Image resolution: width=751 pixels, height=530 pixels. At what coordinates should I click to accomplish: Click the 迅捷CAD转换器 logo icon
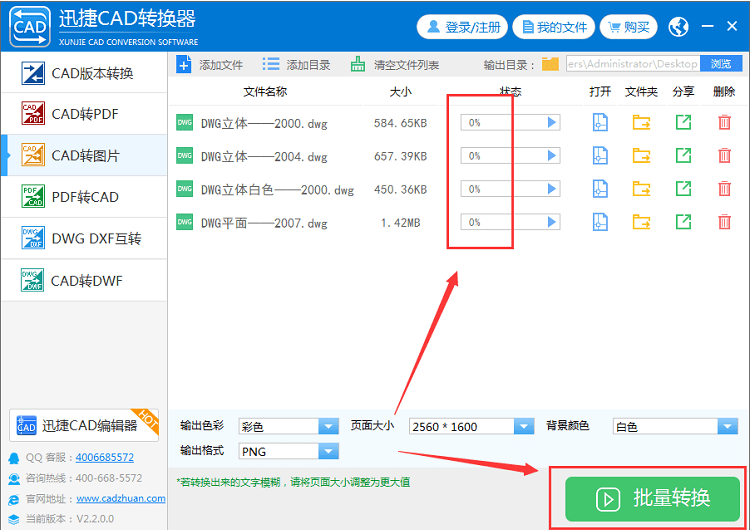pyautogui.click(x=30, y=26)
